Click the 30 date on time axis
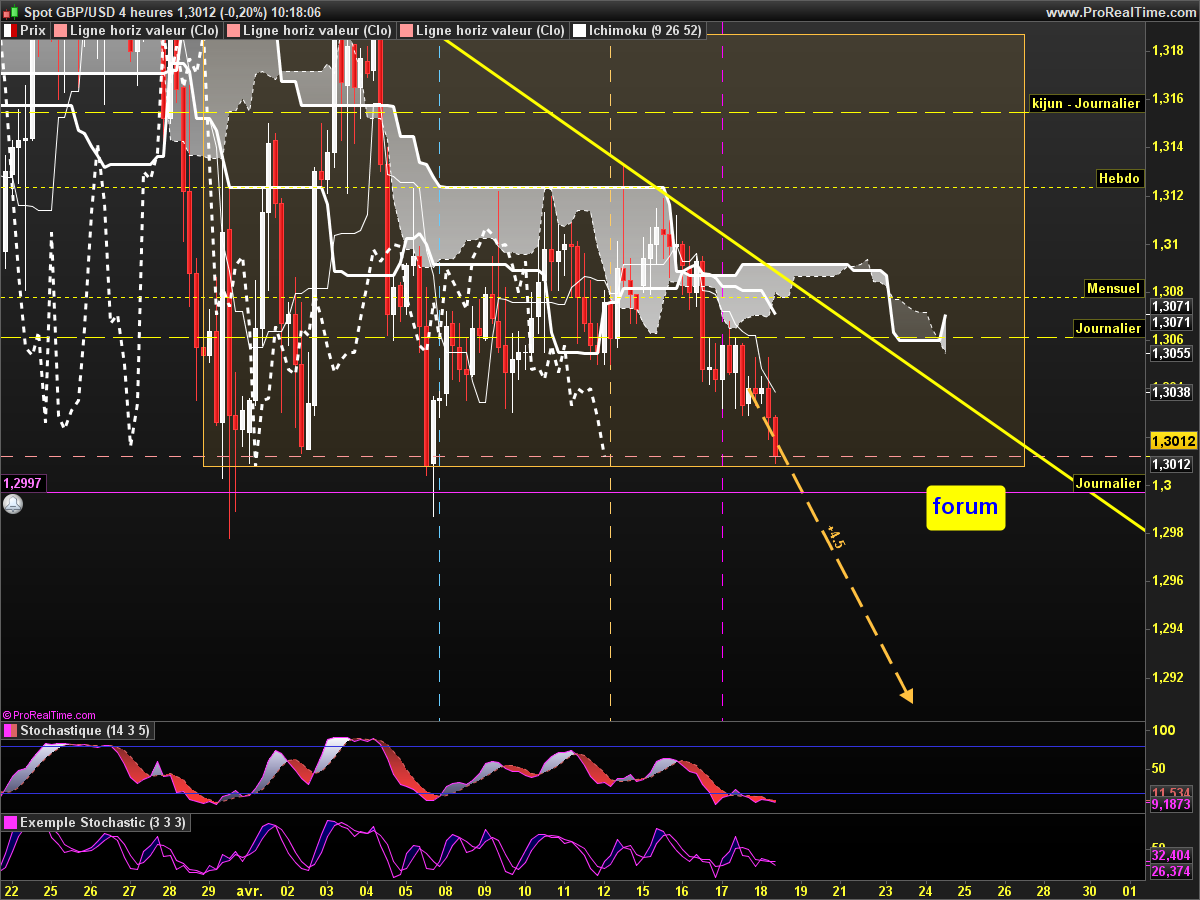Image resolution: width=1200 pixels, height=900 pixels. [1090, 889]
